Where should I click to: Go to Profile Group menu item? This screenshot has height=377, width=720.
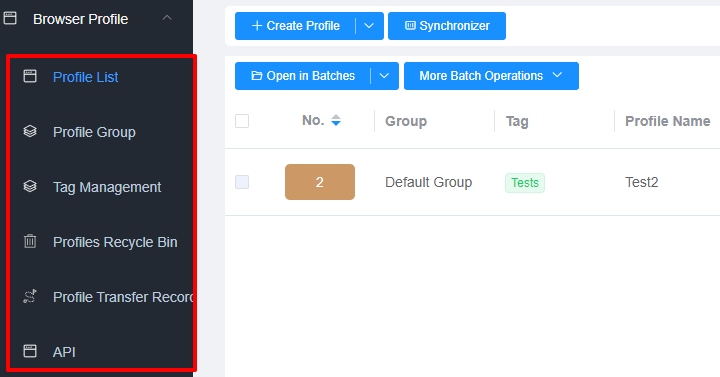(94, 132)
